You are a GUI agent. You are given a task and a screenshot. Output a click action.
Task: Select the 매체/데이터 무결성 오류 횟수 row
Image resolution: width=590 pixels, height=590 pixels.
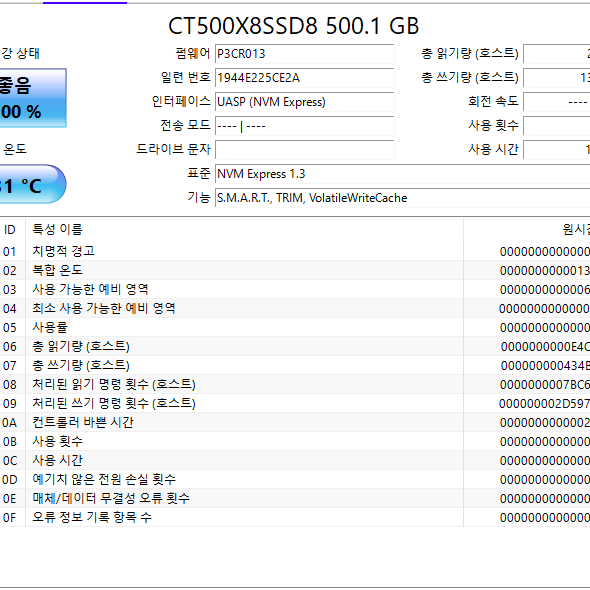click(x=295, y=499)
